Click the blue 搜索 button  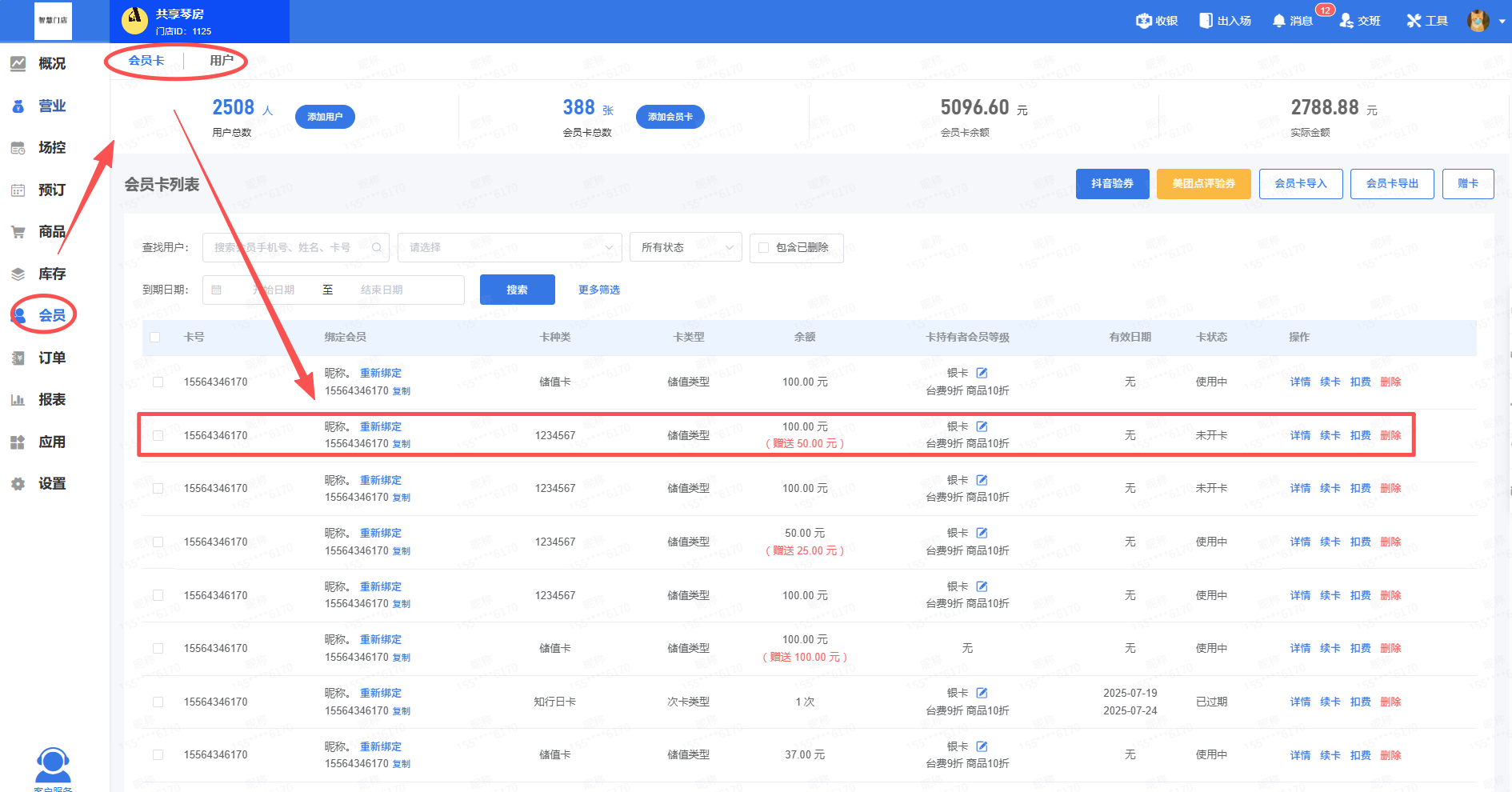tap(517, 290)
